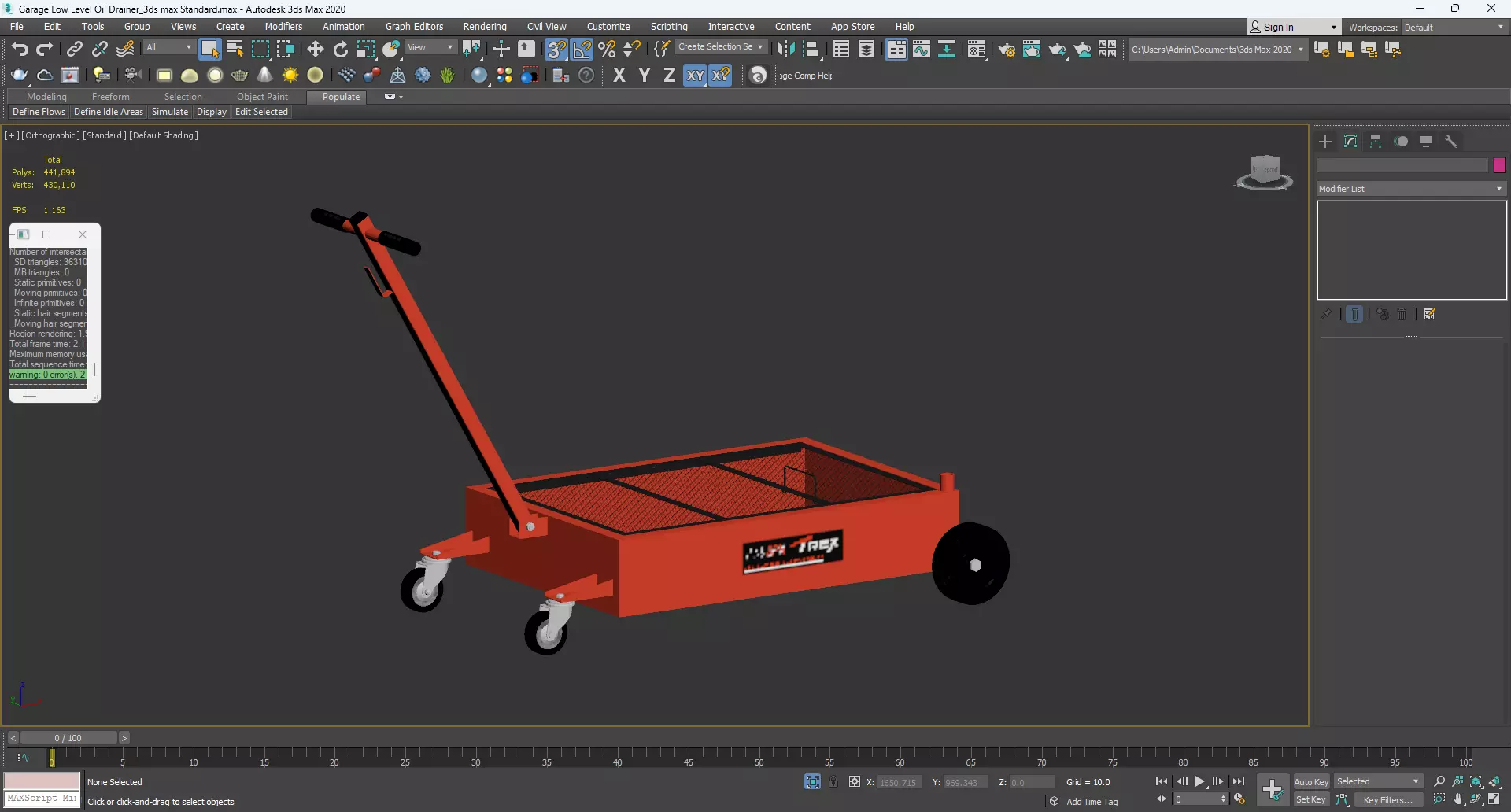Switch to the Object Paint tab
Screen dimensions: 1511x812
pos(262,97)
